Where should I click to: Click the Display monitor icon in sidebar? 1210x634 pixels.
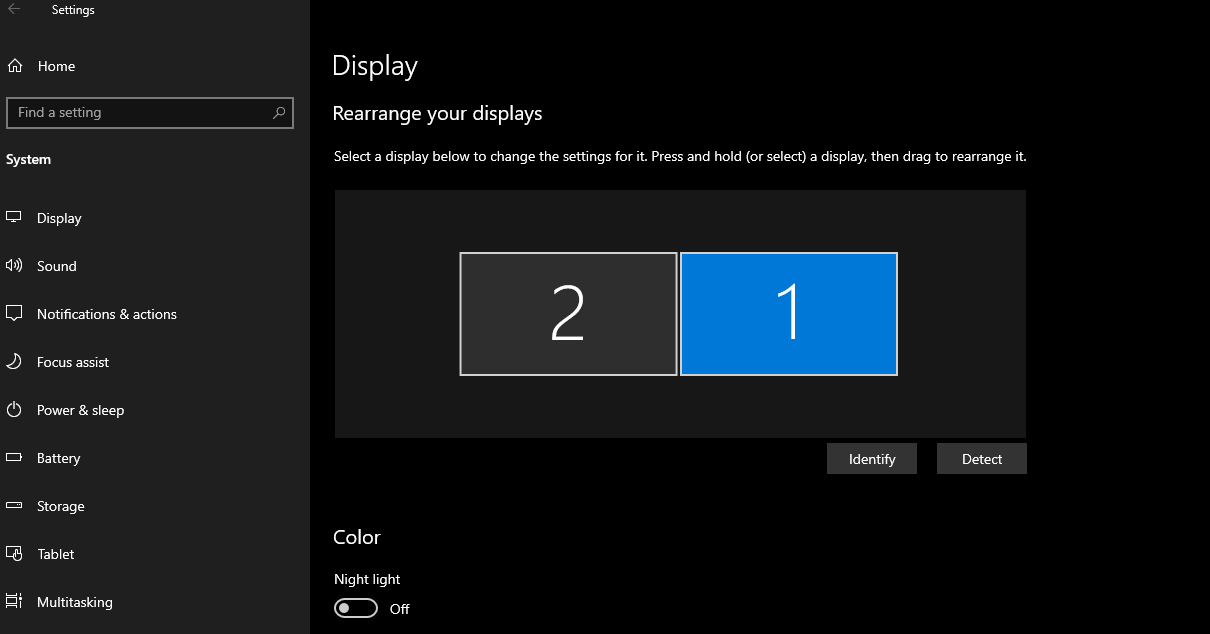point(14,217)
